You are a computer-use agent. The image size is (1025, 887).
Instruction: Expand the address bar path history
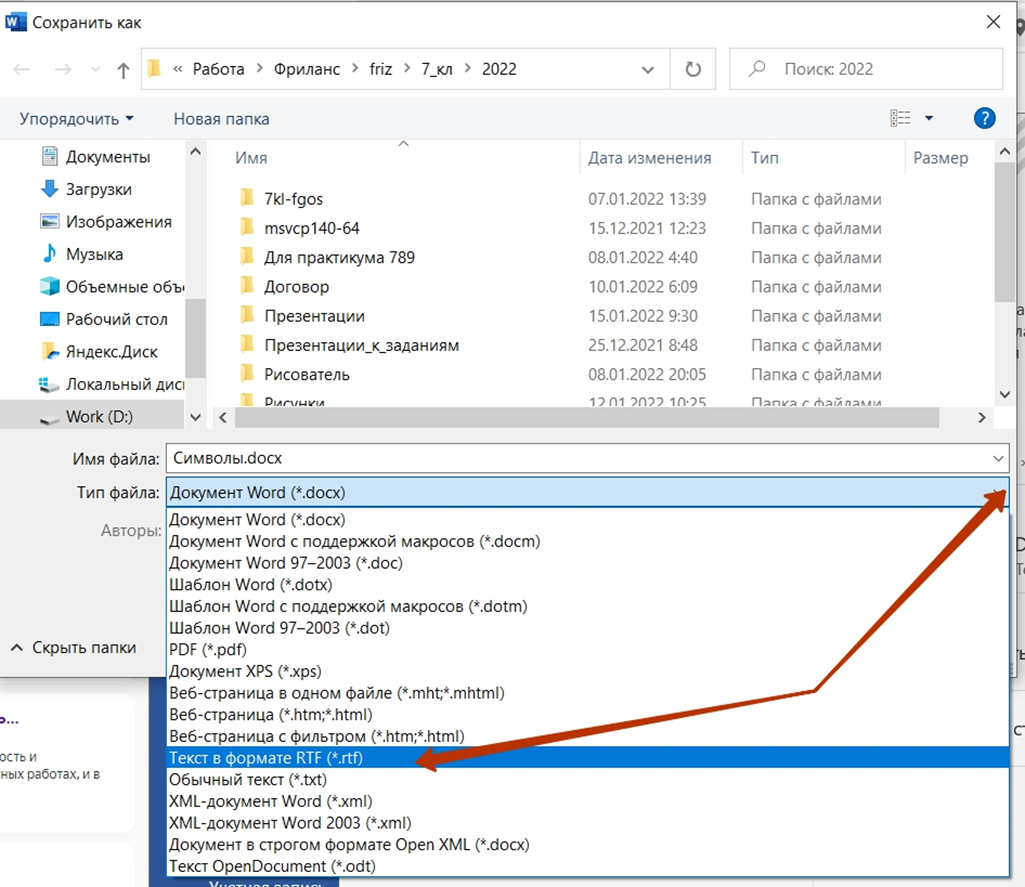[x=648, y=69]
